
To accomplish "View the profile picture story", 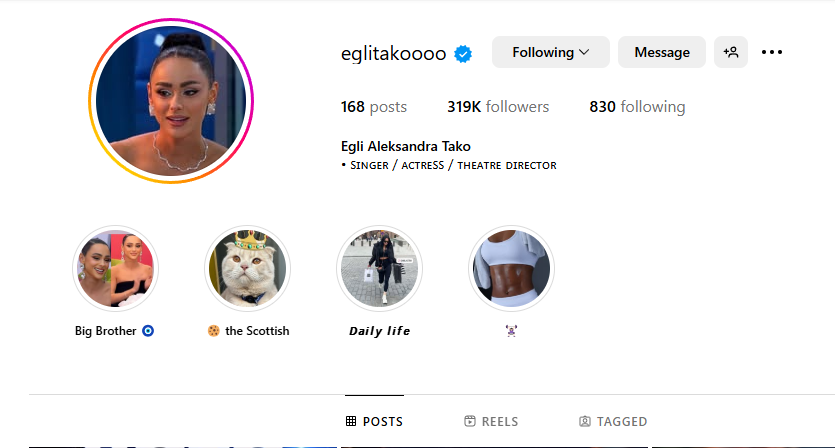I will 171,101.
